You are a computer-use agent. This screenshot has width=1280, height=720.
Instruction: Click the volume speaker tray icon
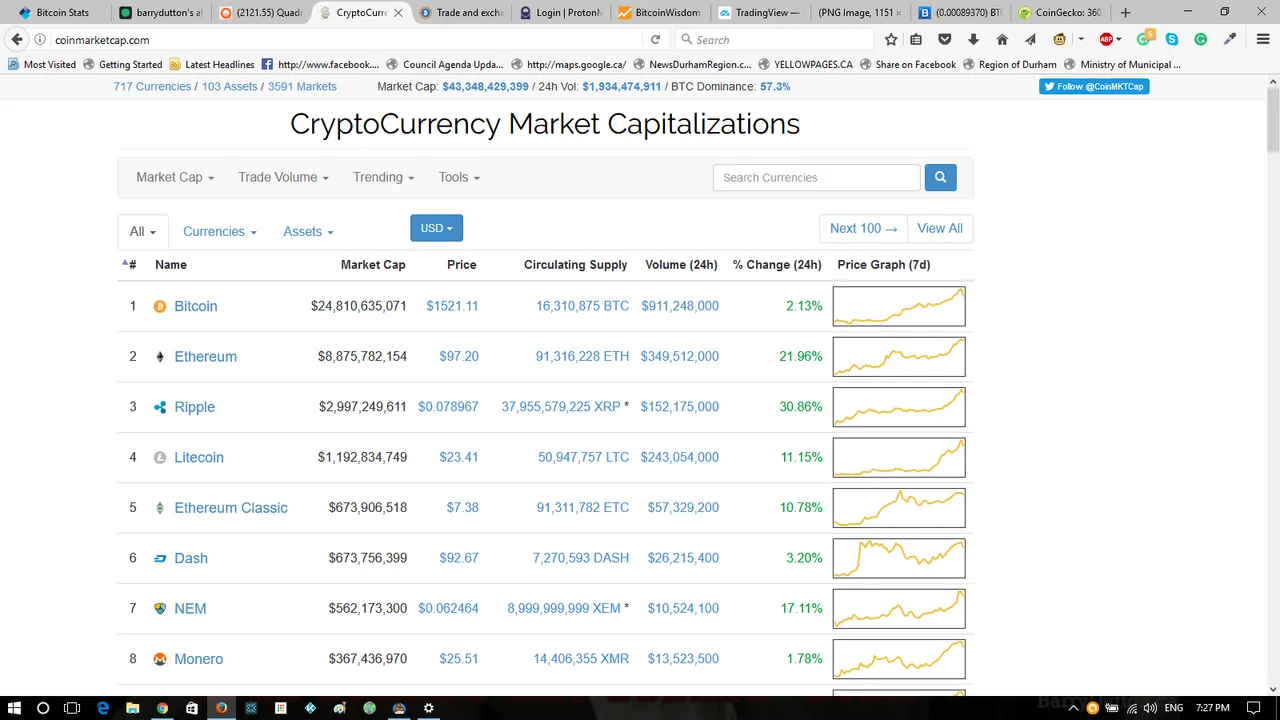tap(1150, 708)
